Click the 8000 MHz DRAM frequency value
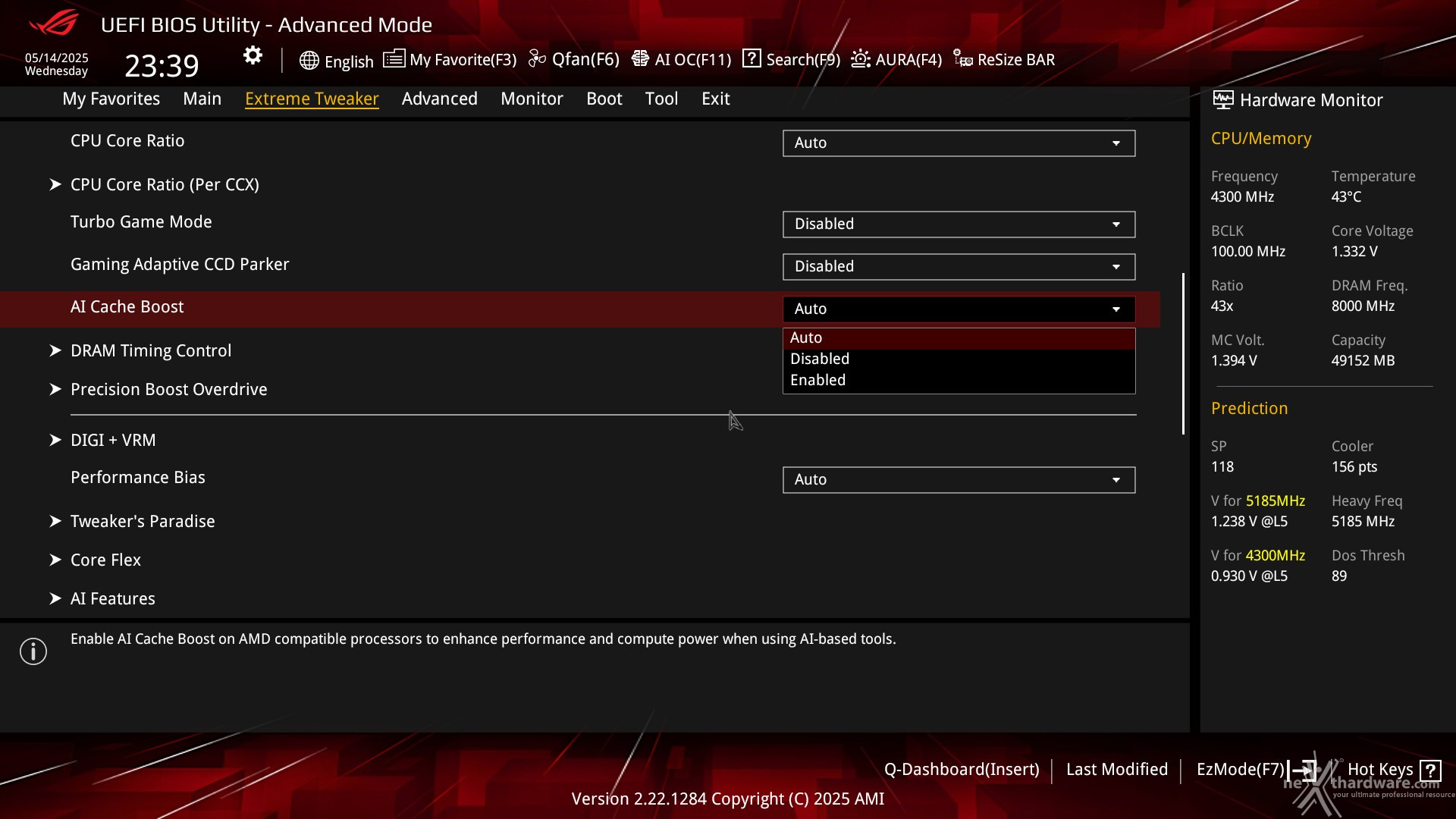Viewport: 1456px width, 819px height. [x=1363, y=306]
